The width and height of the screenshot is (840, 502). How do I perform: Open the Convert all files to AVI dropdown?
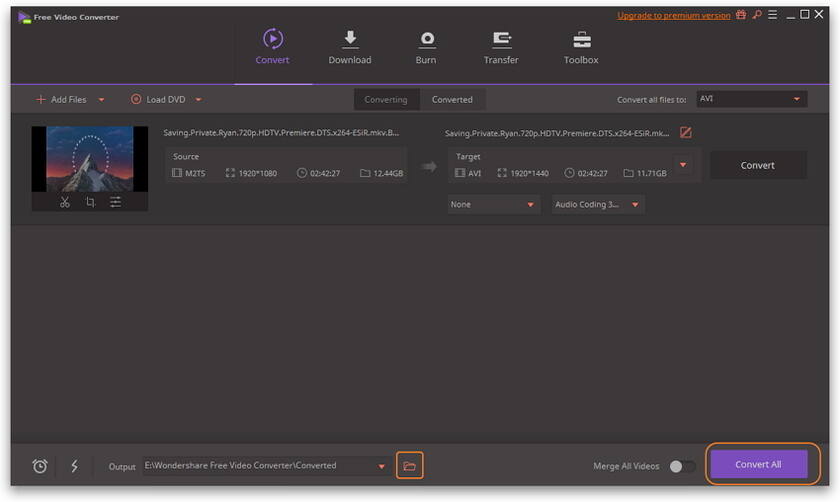(x=752, y=99)
